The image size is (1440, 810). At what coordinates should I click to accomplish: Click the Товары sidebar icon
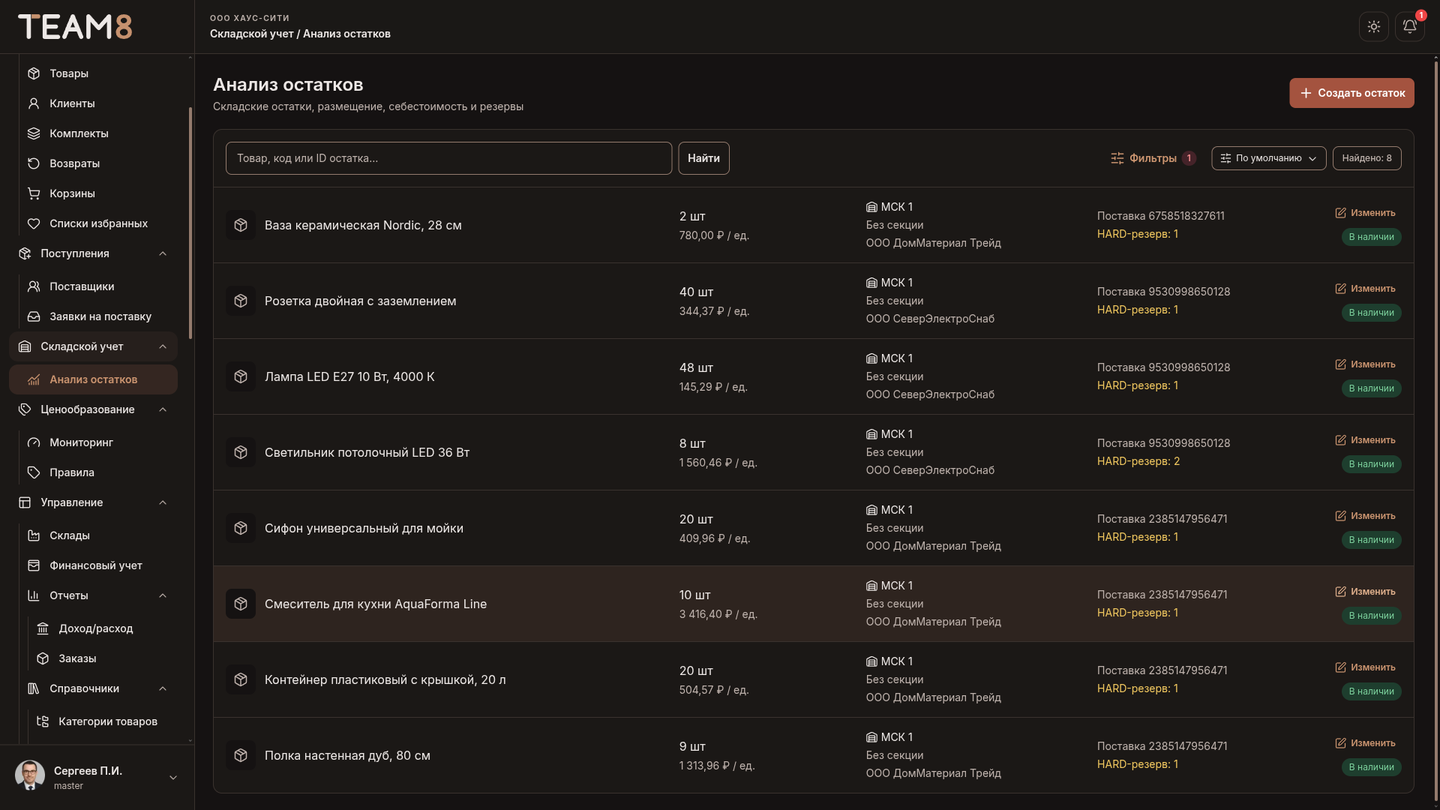pyautogui.click(x=34, y=73)
